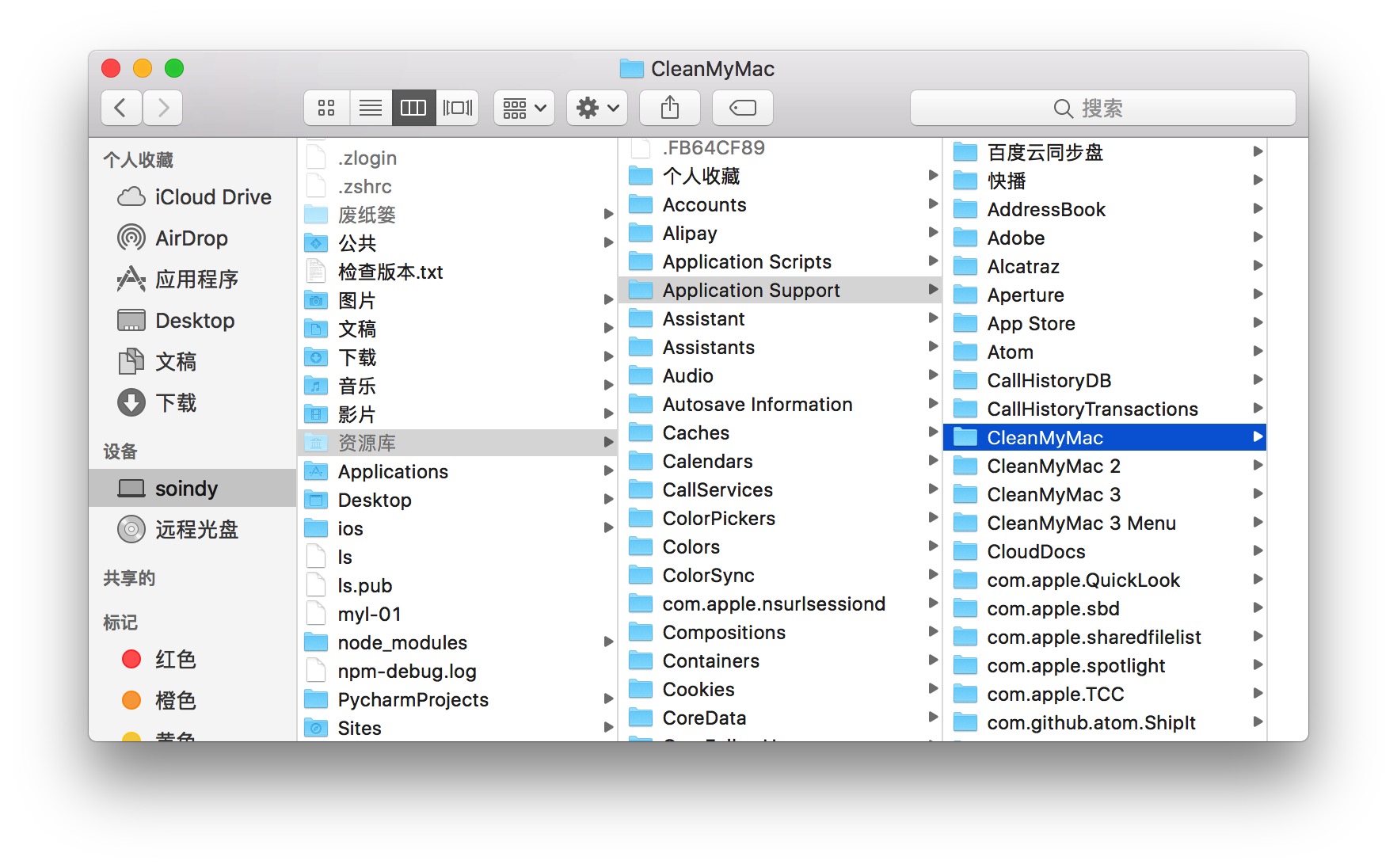Switch to list view
Image resolution: width=1397 pixels, height=868 pixels.
point(371,108)
